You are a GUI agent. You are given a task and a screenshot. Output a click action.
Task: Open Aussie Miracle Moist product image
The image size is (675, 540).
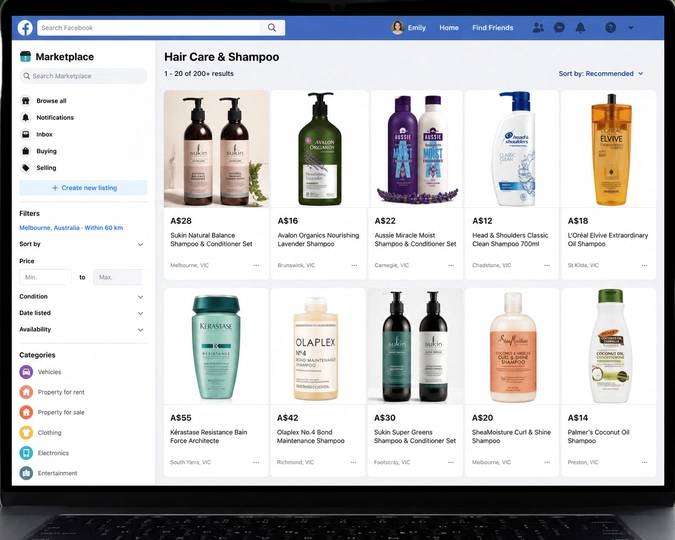(x=416, y=149)
